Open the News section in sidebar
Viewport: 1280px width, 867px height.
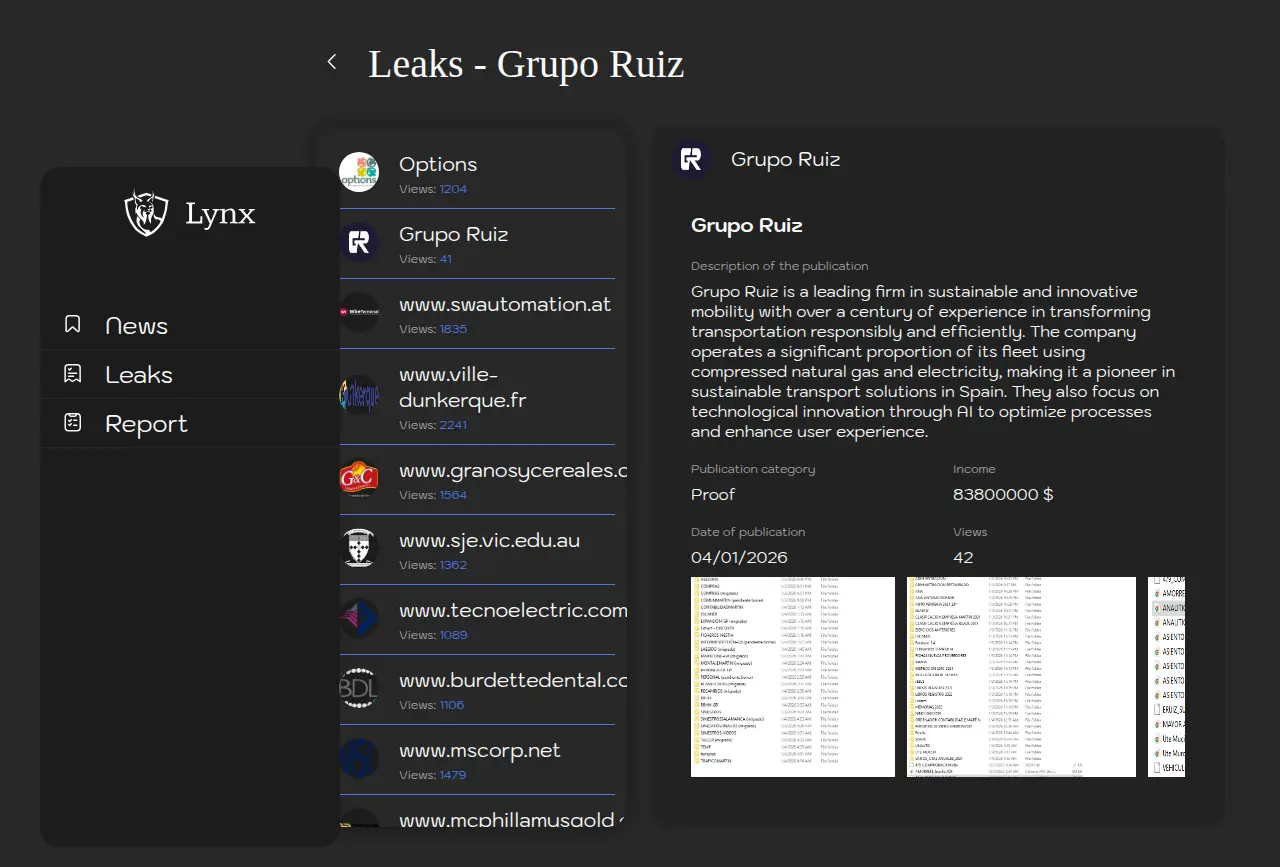(136, 326)
